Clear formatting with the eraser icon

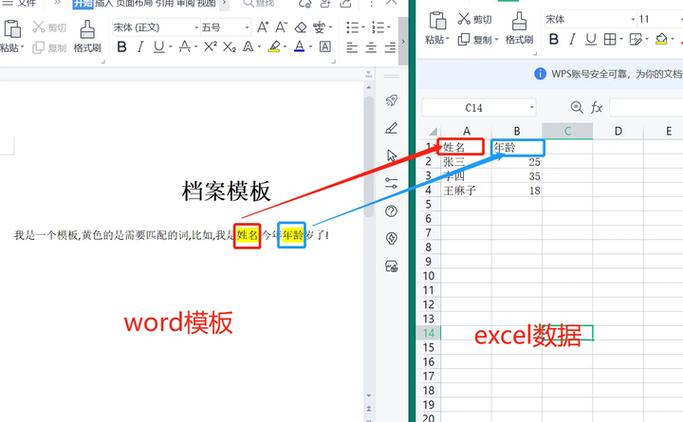point(301,27)
